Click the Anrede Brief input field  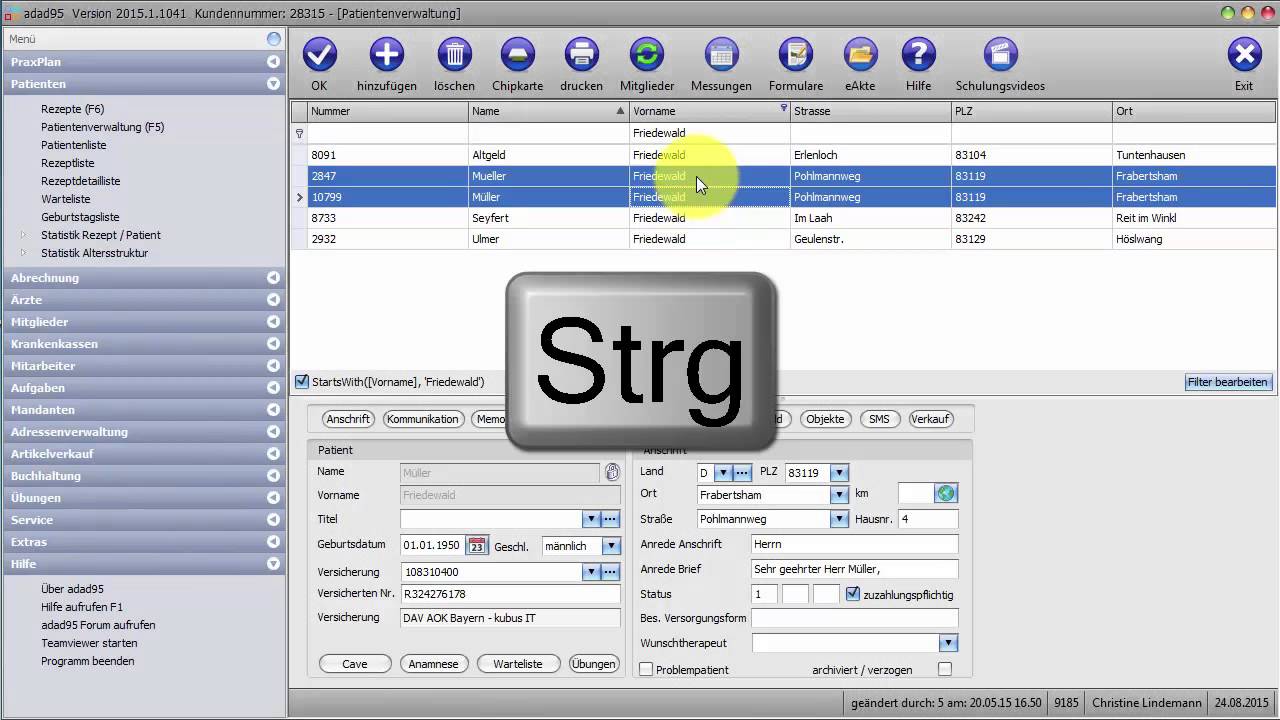[854, 569]
